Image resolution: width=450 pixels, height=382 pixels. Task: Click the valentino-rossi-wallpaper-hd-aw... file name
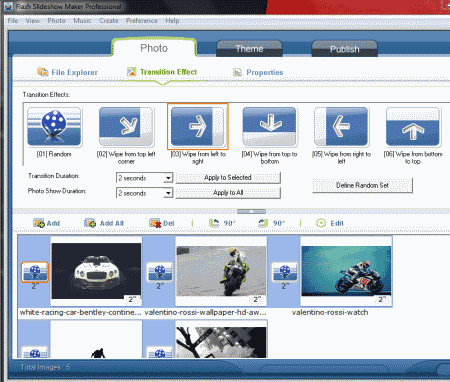tap(205, 312)
